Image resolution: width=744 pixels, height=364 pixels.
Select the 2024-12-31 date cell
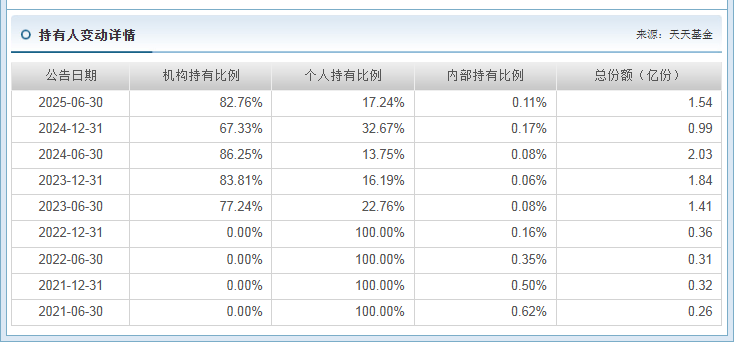[71, 129]
